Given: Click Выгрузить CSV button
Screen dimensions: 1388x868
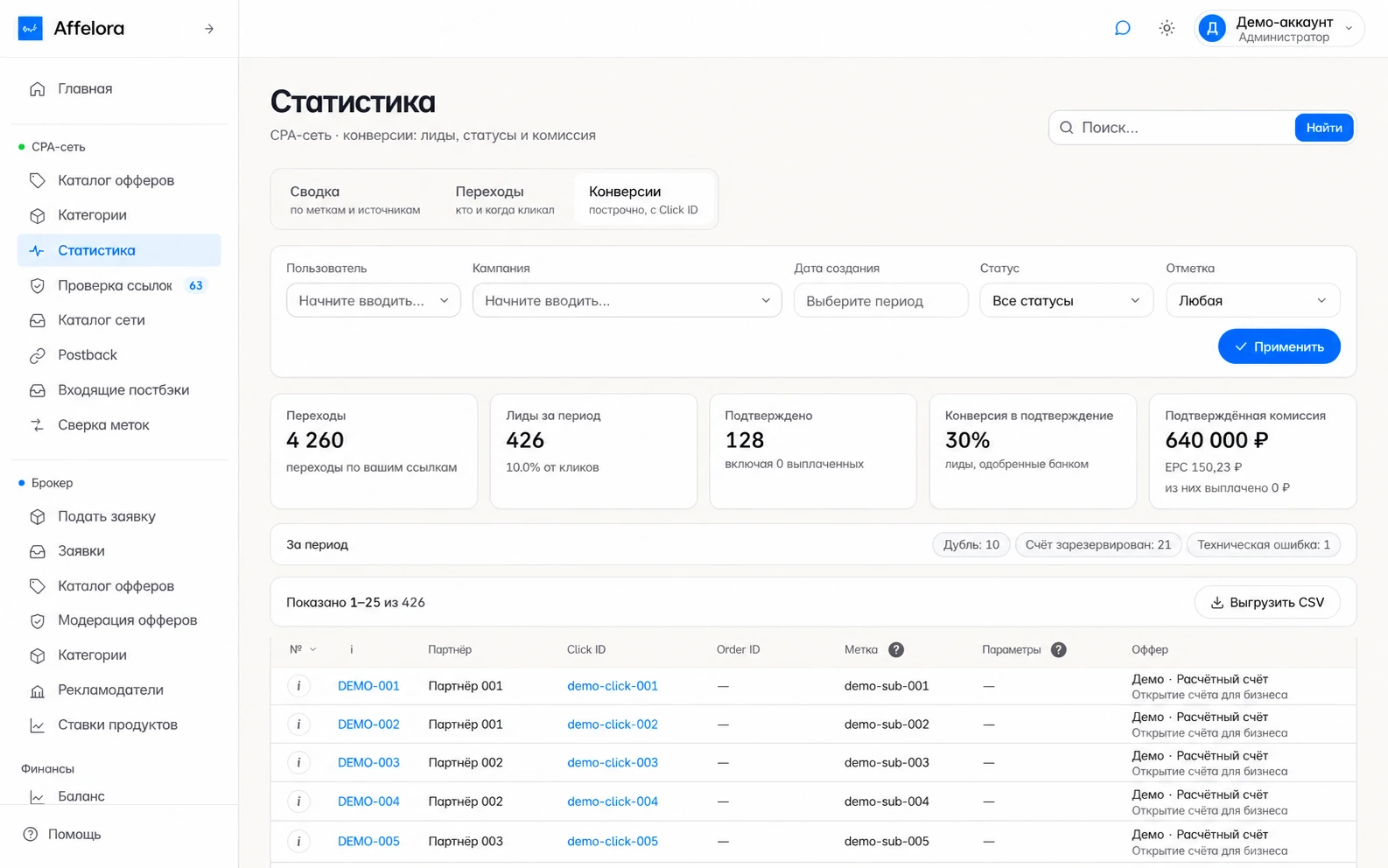Looking at the screenshot, I should click(x=1267, y=602).
